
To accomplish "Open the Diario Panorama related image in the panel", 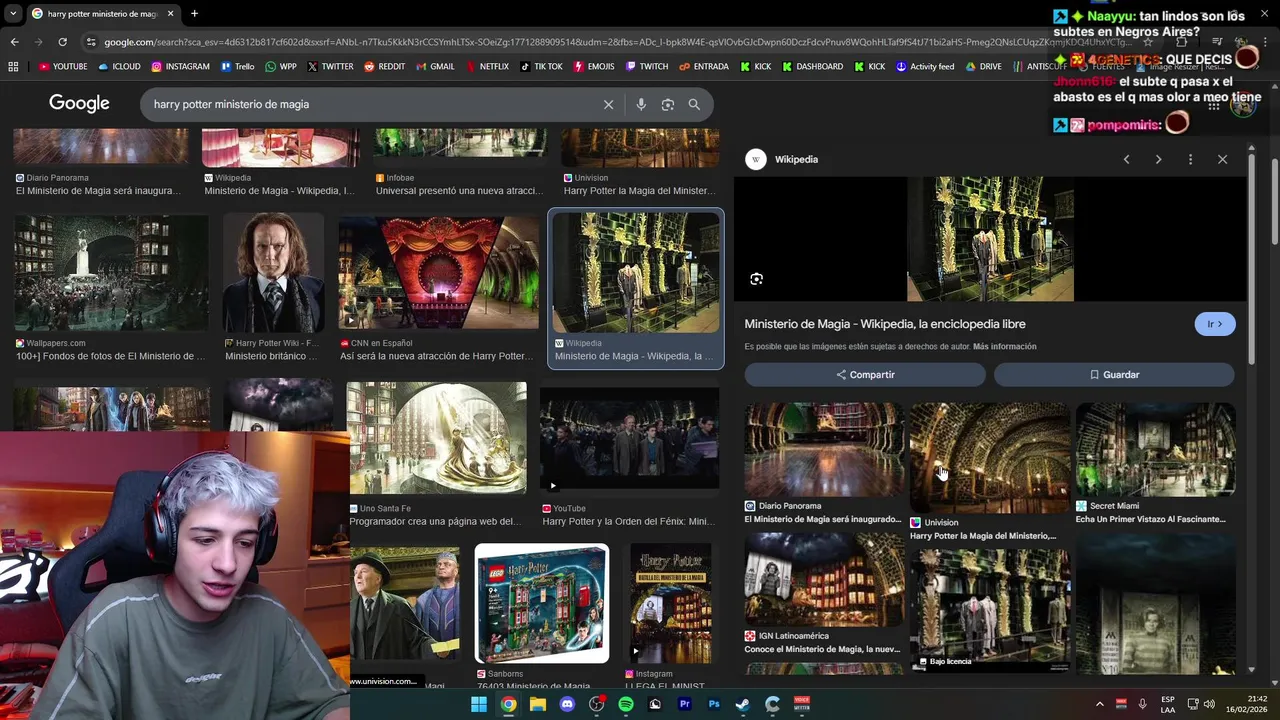I will [824, 450].
